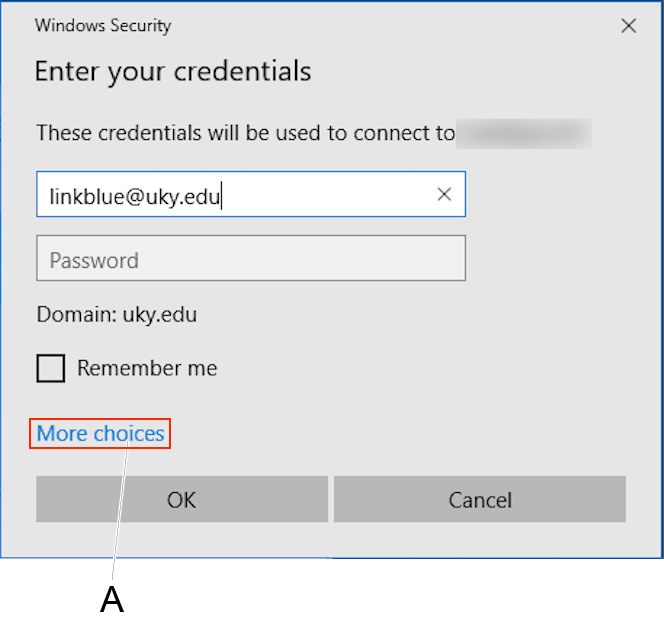Click the Windows Security title bar
The width and height of the screenshot is (664, 624).
tap(300, 26)
